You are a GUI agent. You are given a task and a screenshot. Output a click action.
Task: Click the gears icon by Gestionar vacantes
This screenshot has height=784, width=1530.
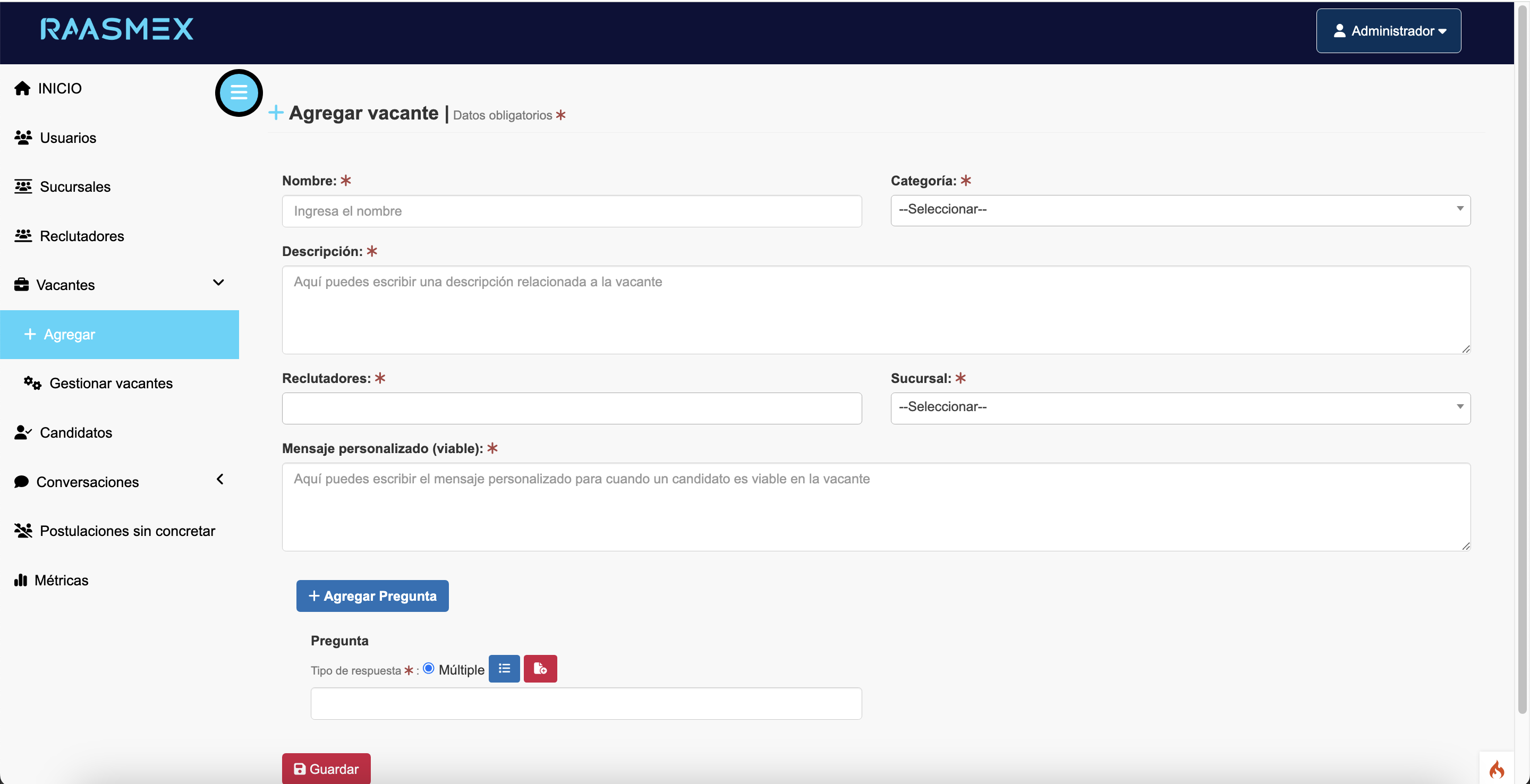point(32,383)
